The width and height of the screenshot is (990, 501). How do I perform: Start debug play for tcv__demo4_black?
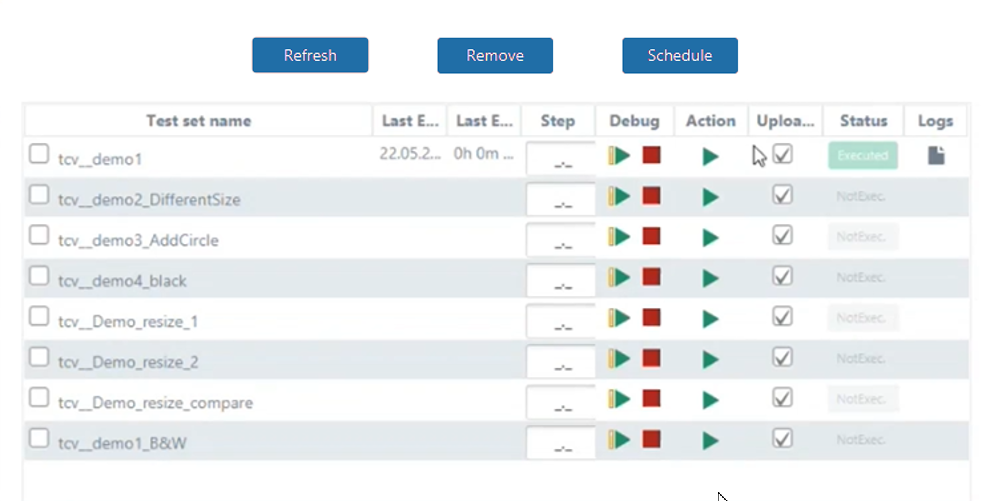tap(620, 277)
